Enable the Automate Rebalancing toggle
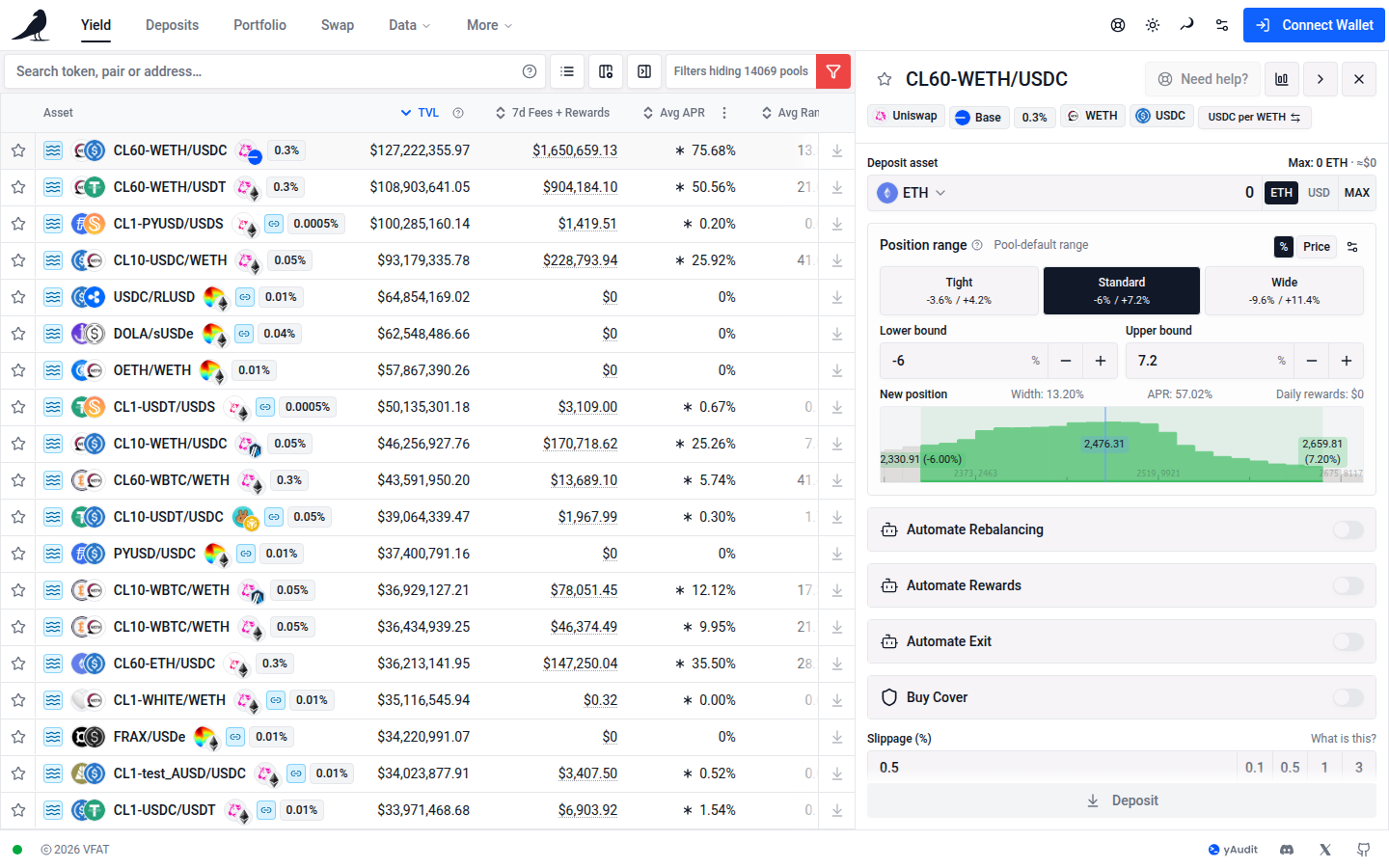Image resolution: width=1389 pixels, height=868 pixels. coord(1348,529)
